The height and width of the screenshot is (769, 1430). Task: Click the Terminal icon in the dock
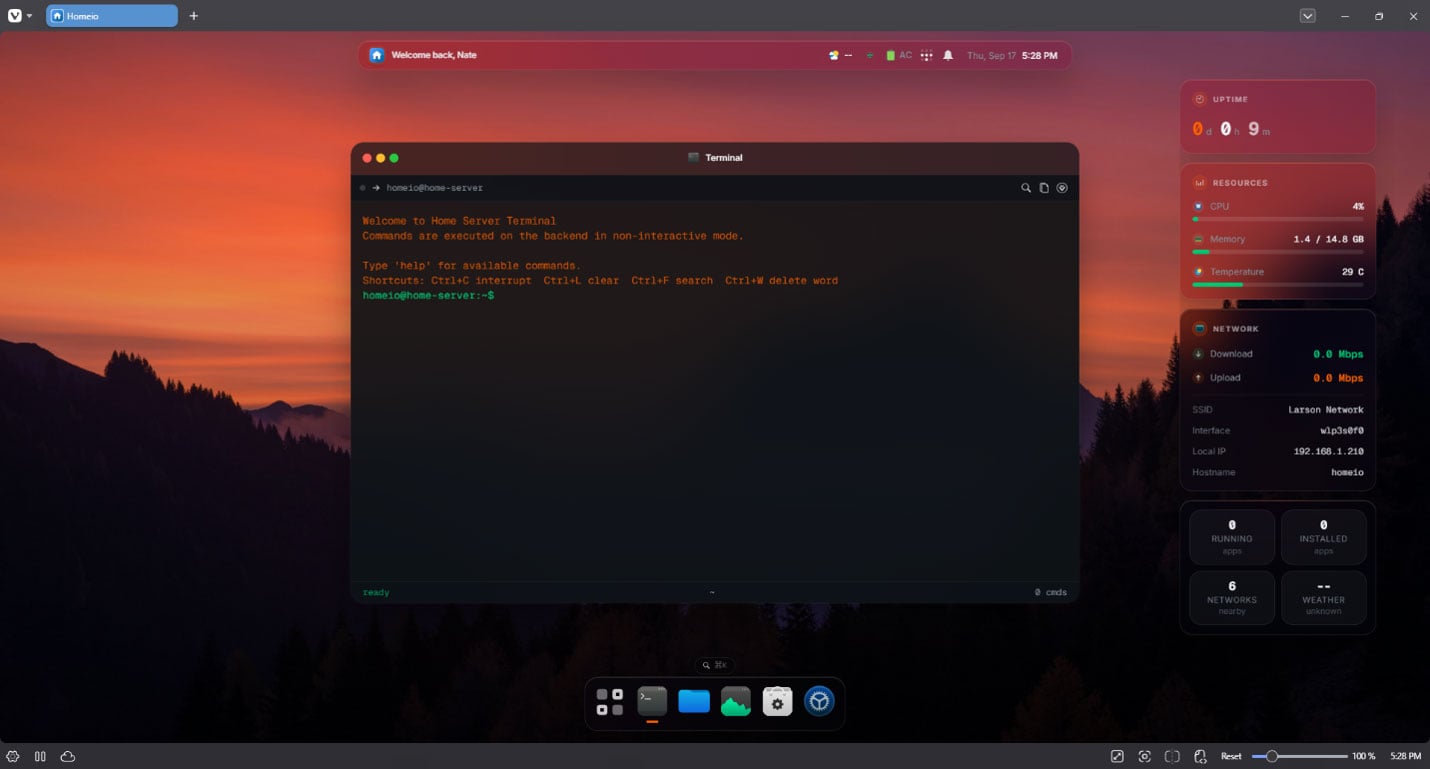(652, 702)
